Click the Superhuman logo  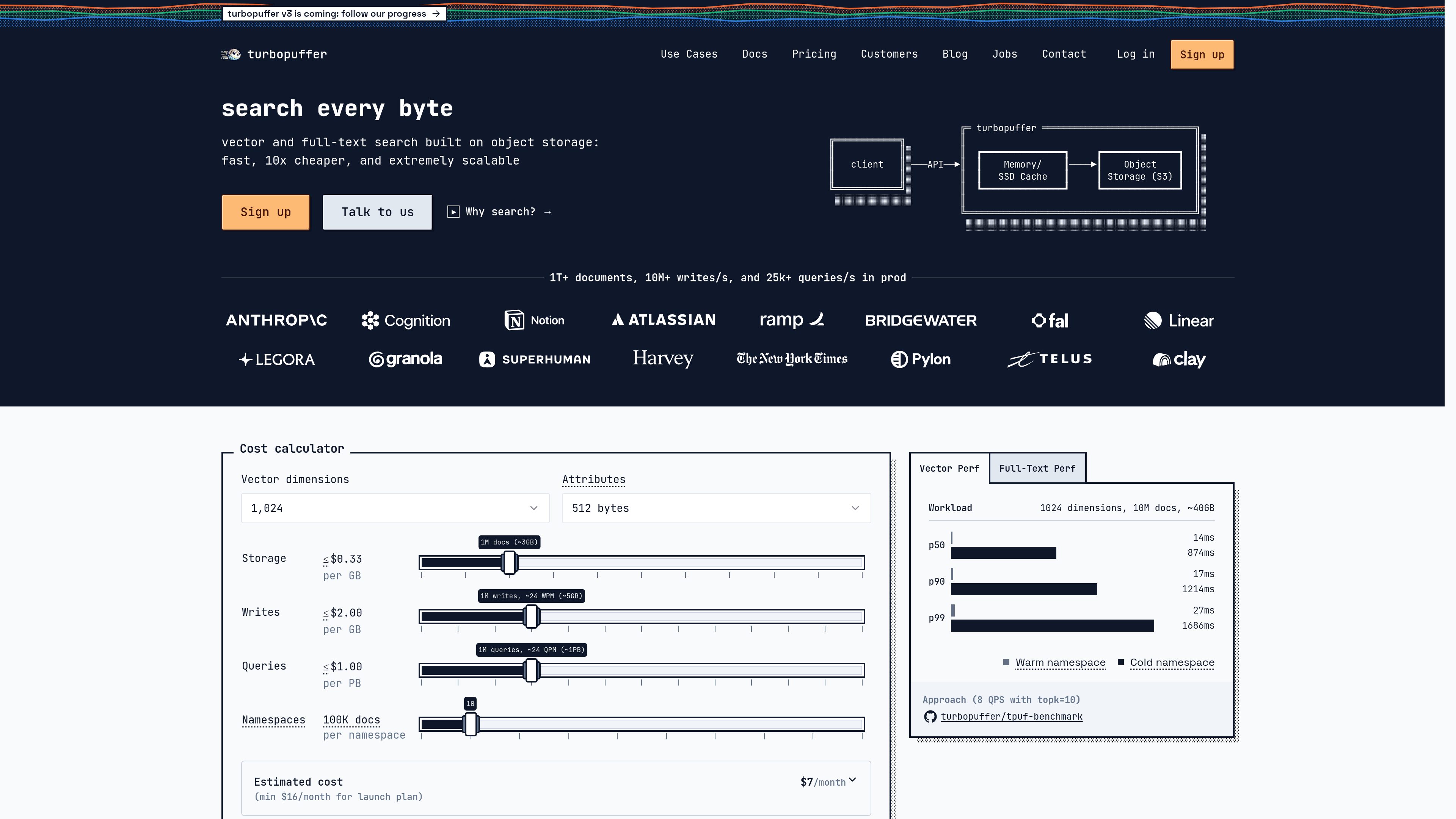coord(535,359)
